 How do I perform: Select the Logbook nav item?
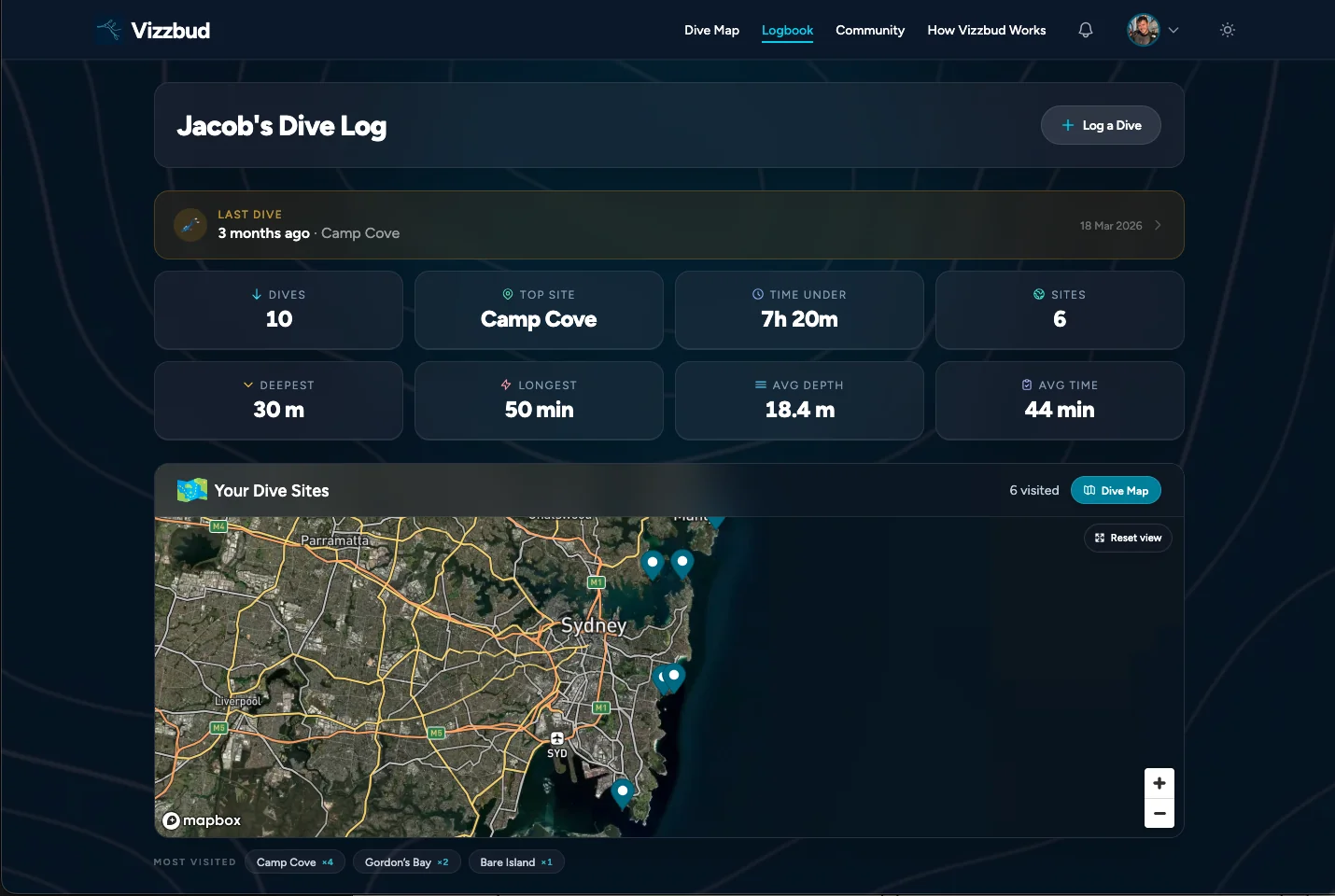(787, 30)
